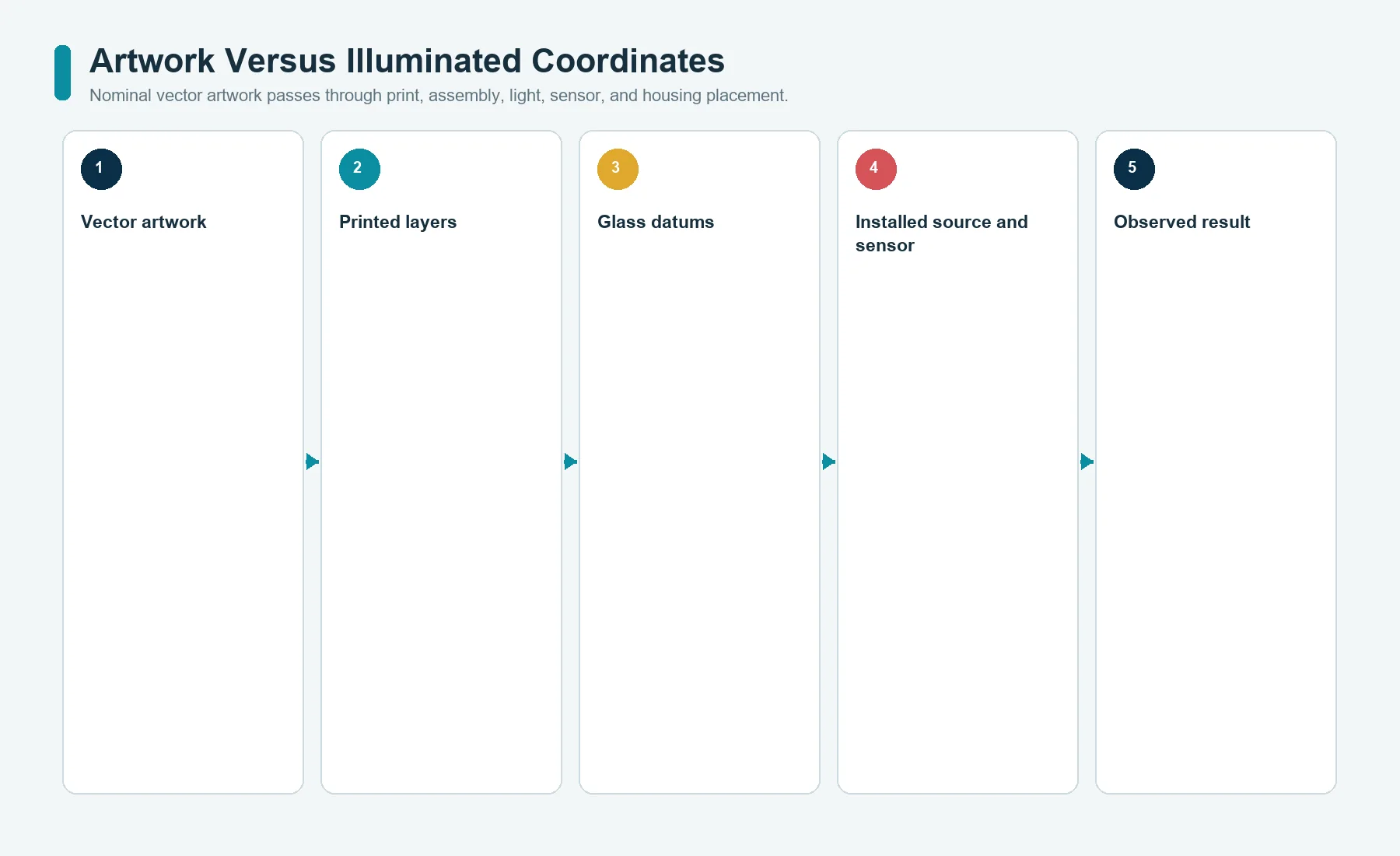
Task: Click the arrow between Glass datums and Installed source
Action: click(x=829, y=461)
